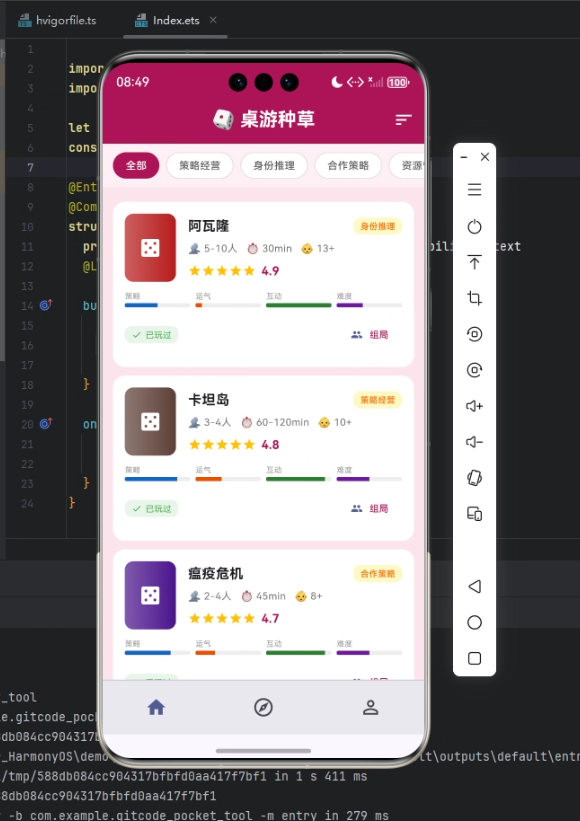Screen dimensions: 580x821
Task: Rotate emulator screen clockwise
Action: (474, 370)
